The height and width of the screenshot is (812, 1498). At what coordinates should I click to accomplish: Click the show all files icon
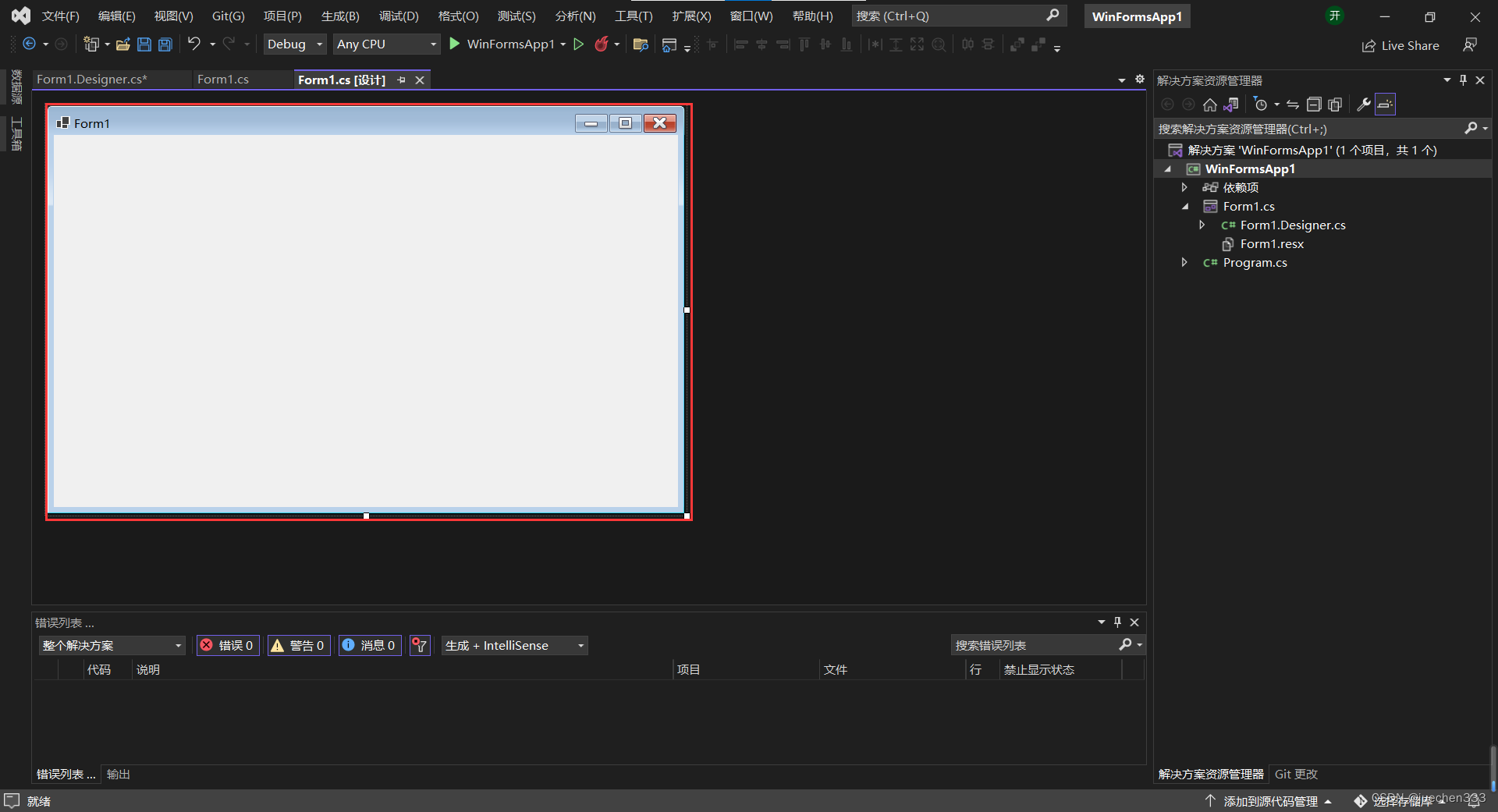(x=1335, y=105)
